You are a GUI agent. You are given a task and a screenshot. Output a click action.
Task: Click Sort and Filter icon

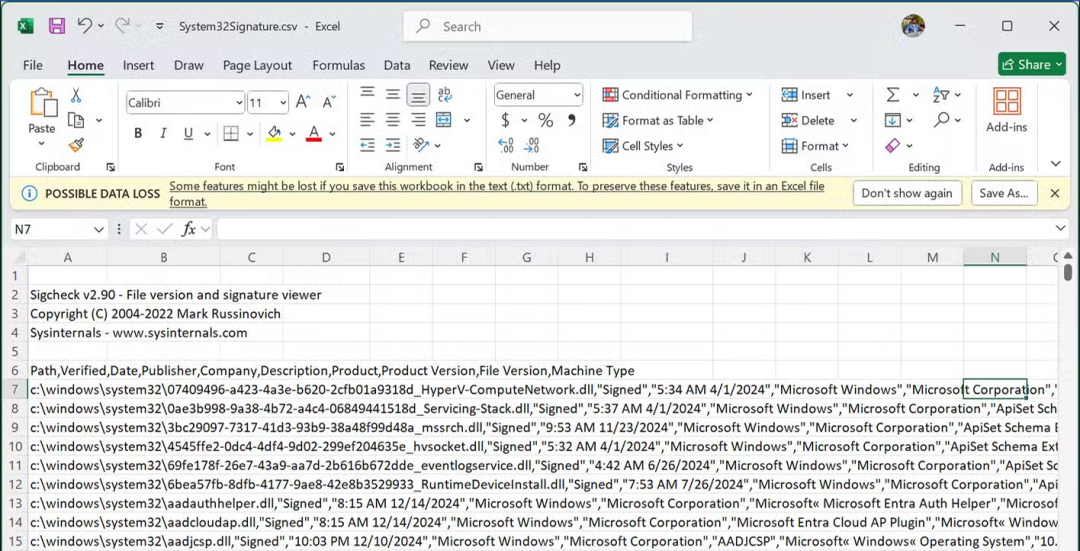pyautogui.click(x=941, y=94)
